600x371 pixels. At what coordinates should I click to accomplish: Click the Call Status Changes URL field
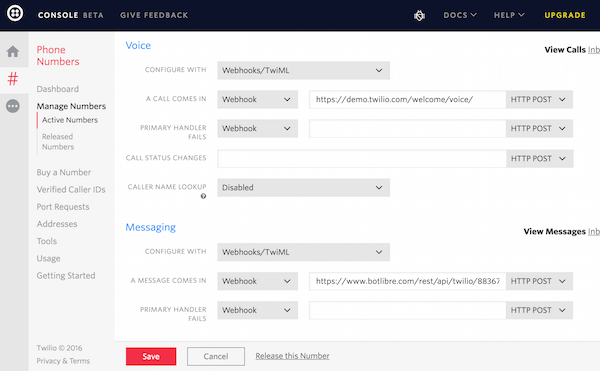click(362, 159)
